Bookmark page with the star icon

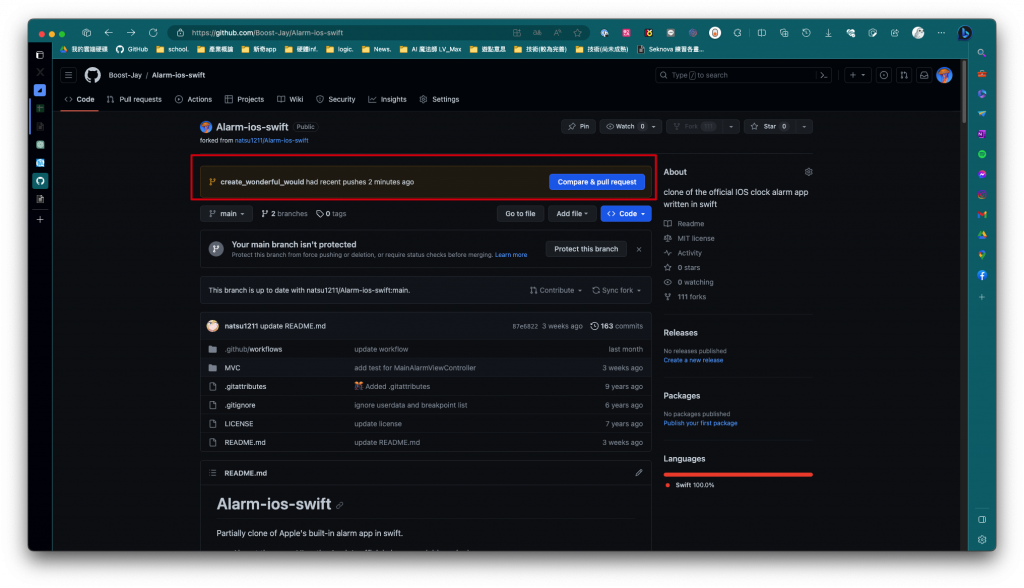tap(577, 33)
